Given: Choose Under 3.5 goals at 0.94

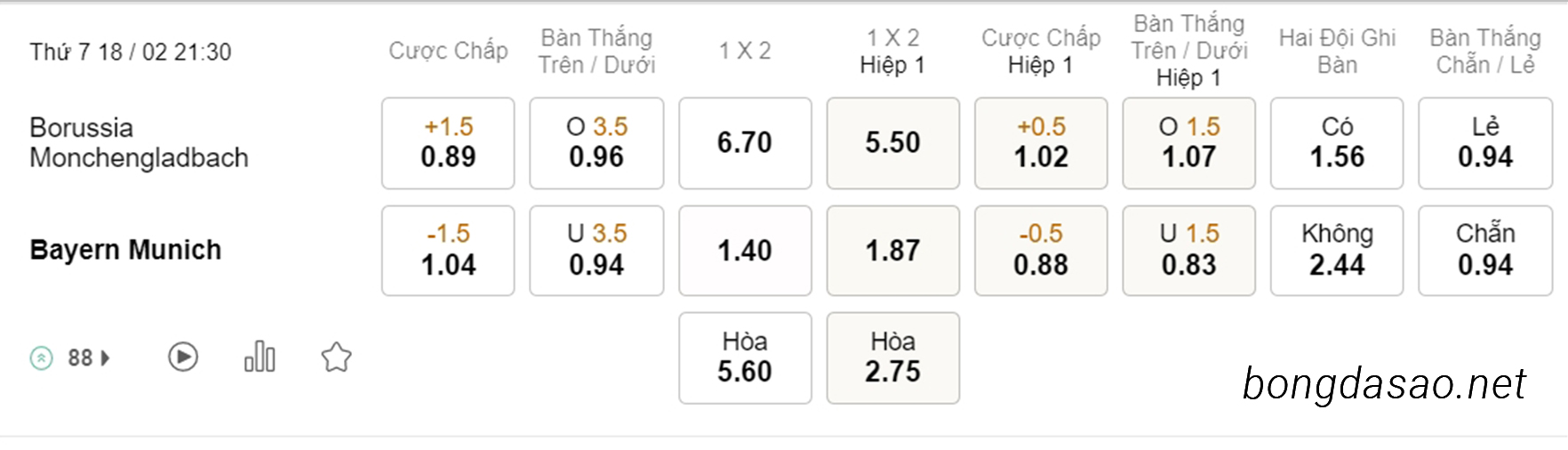Looking at the screenshot, I should click(x=596, y=251).
